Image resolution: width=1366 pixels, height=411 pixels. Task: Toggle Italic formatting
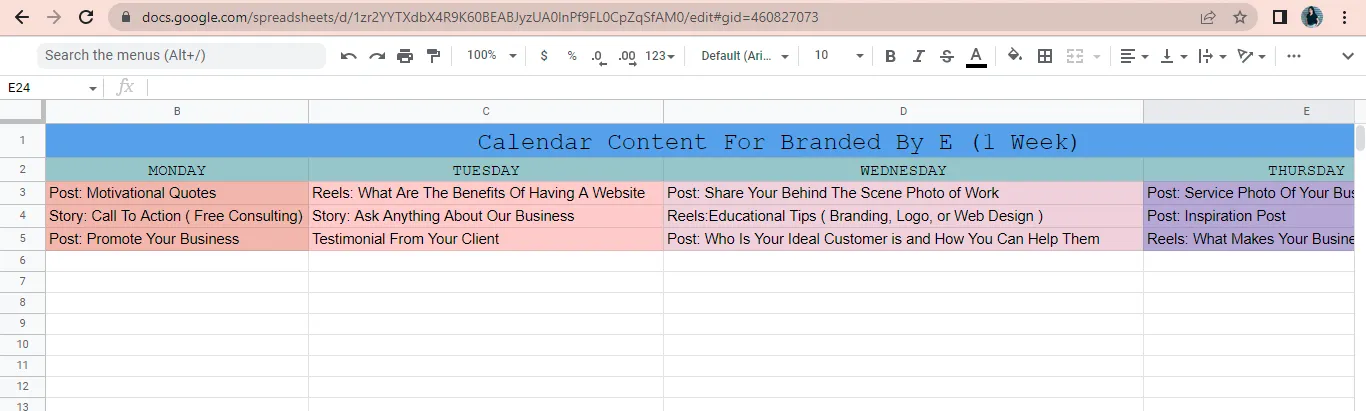tap(918, 56)
